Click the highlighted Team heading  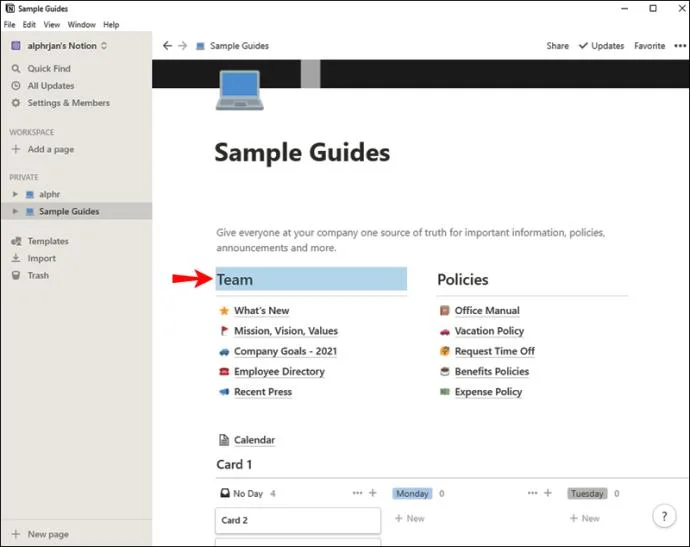[x=311, y=279]
